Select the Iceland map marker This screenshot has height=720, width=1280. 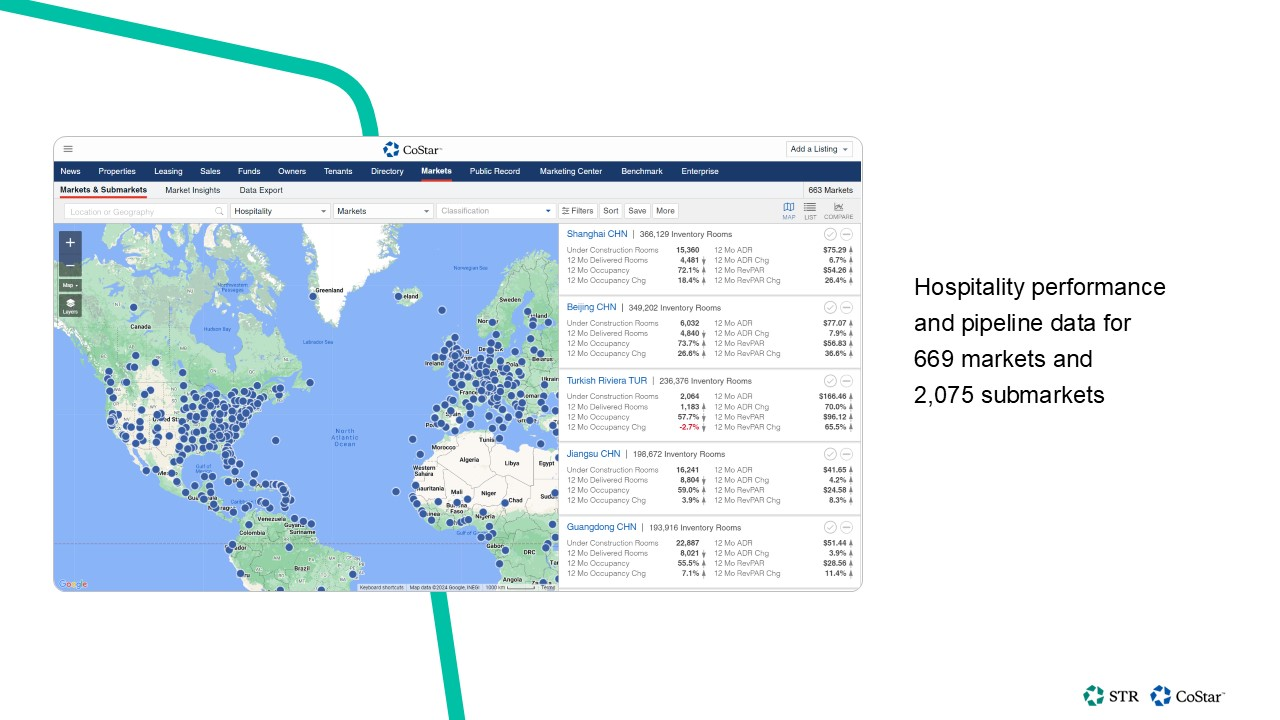398,296
